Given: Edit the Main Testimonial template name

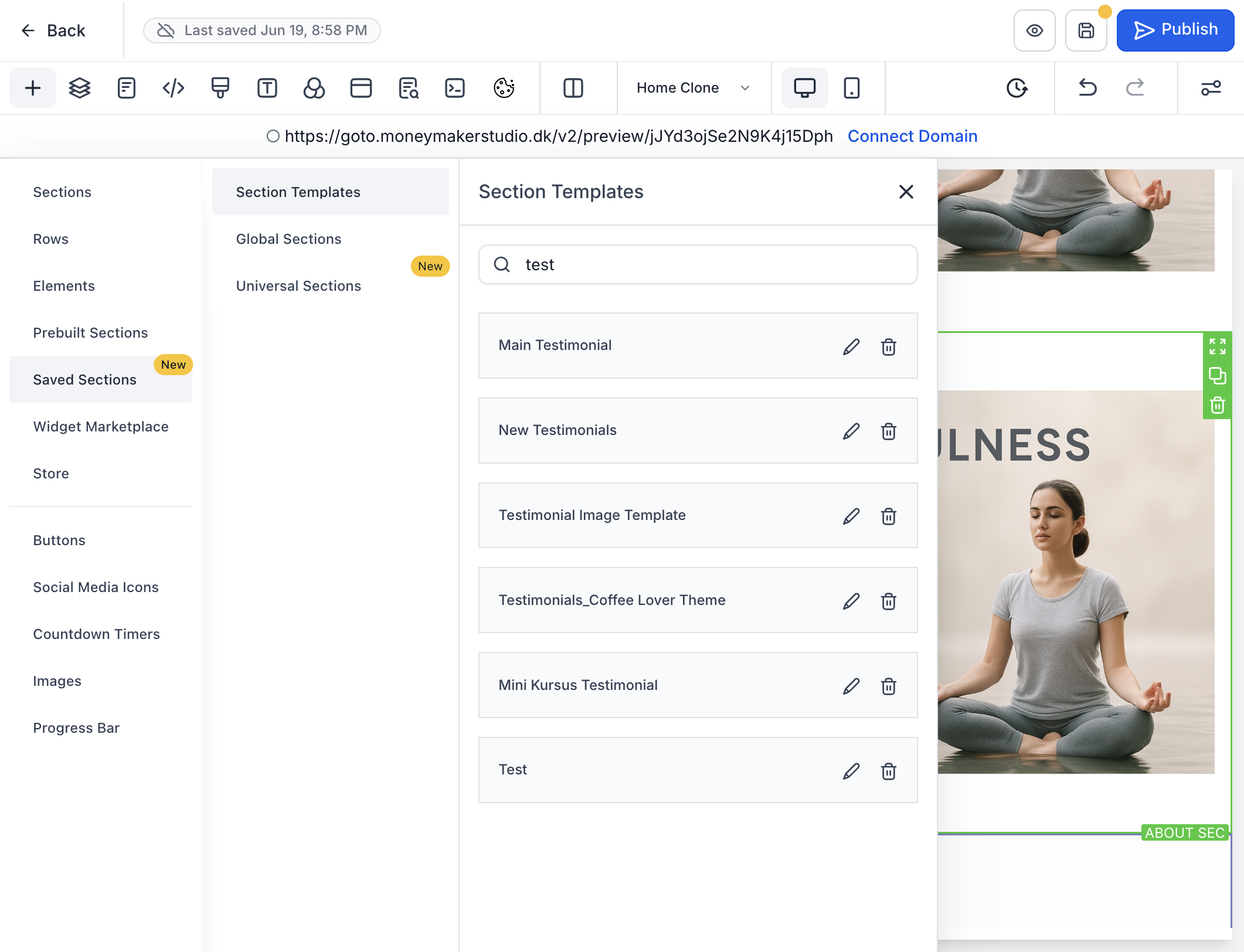Looking at the screenshot, I should 851,346.
